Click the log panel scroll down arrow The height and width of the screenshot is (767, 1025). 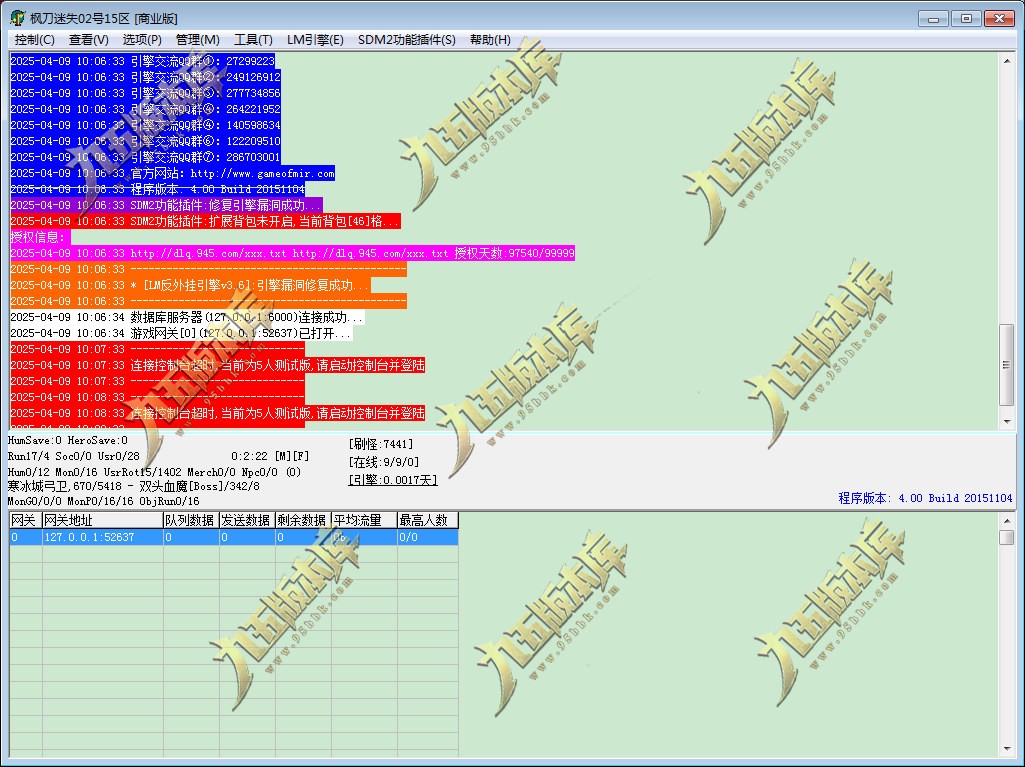pyautogui.click(x=1007, y=422)
